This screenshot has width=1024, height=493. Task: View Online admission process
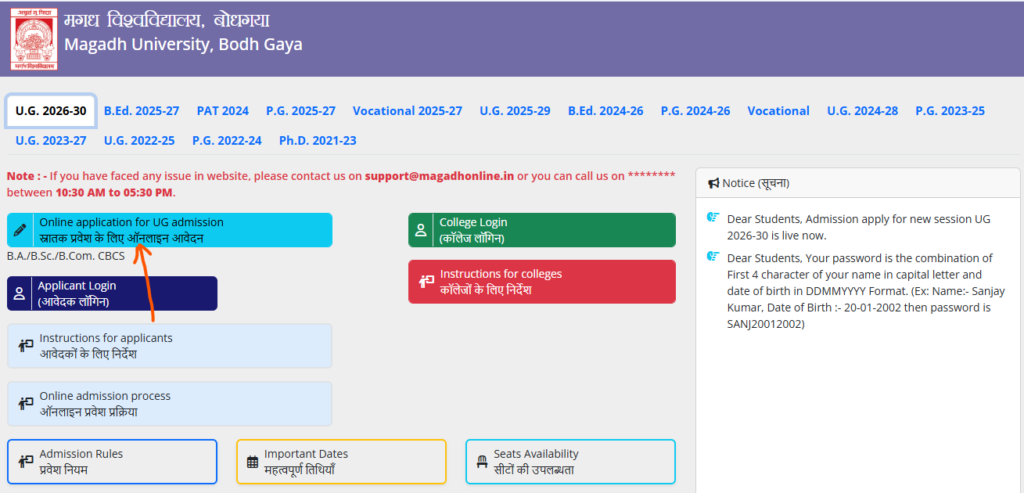[170, 404]
